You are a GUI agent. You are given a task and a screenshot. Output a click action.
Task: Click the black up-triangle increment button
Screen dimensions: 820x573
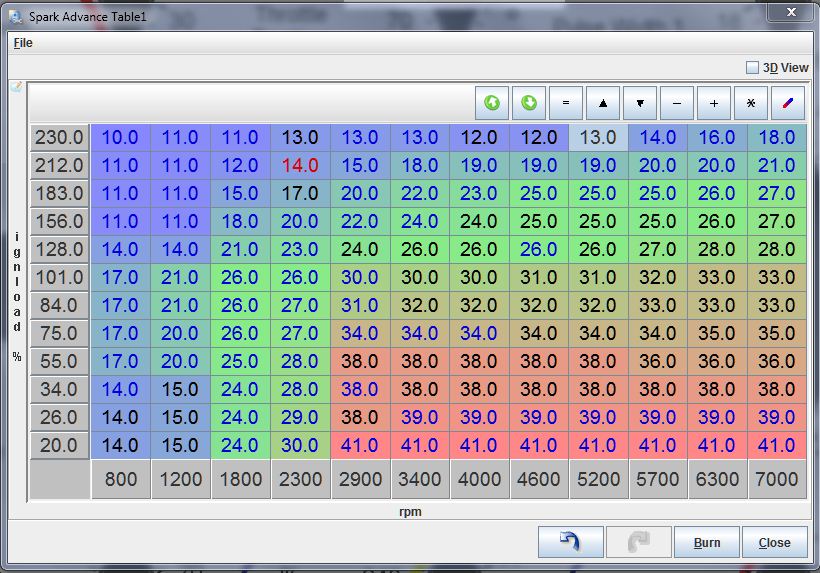pyautogui.click(x=603, y=103)
